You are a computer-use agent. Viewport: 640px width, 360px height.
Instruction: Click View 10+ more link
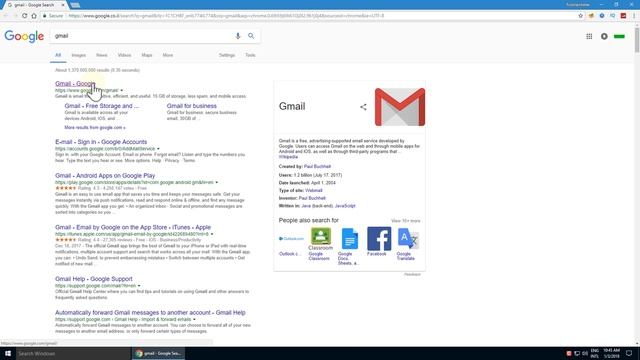coord(405,221)
